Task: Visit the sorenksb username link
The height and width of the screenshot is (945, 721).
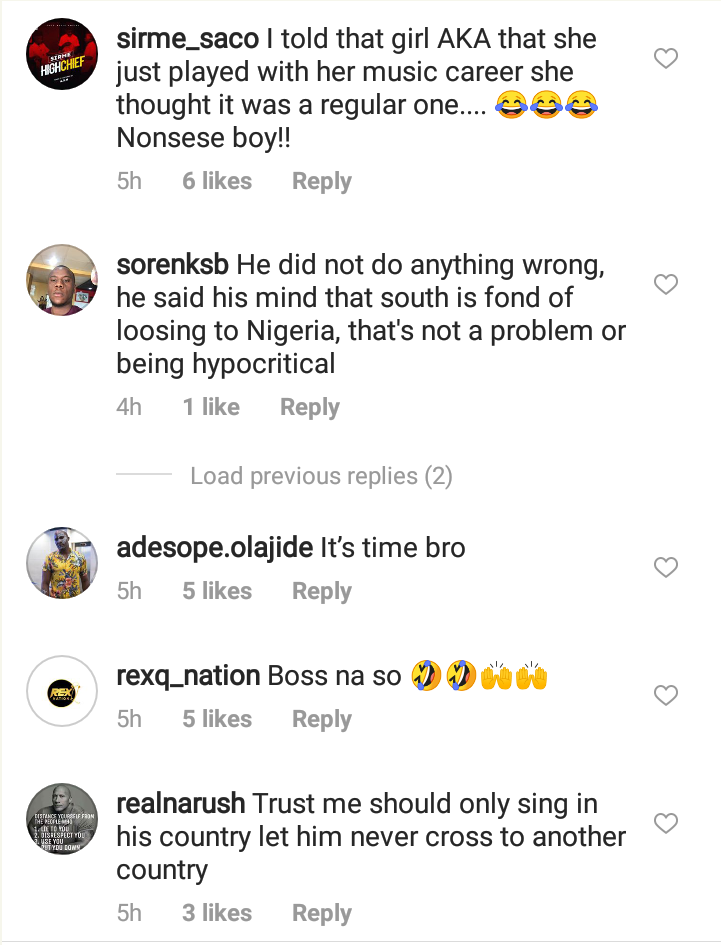Action: tap(173, 266)
